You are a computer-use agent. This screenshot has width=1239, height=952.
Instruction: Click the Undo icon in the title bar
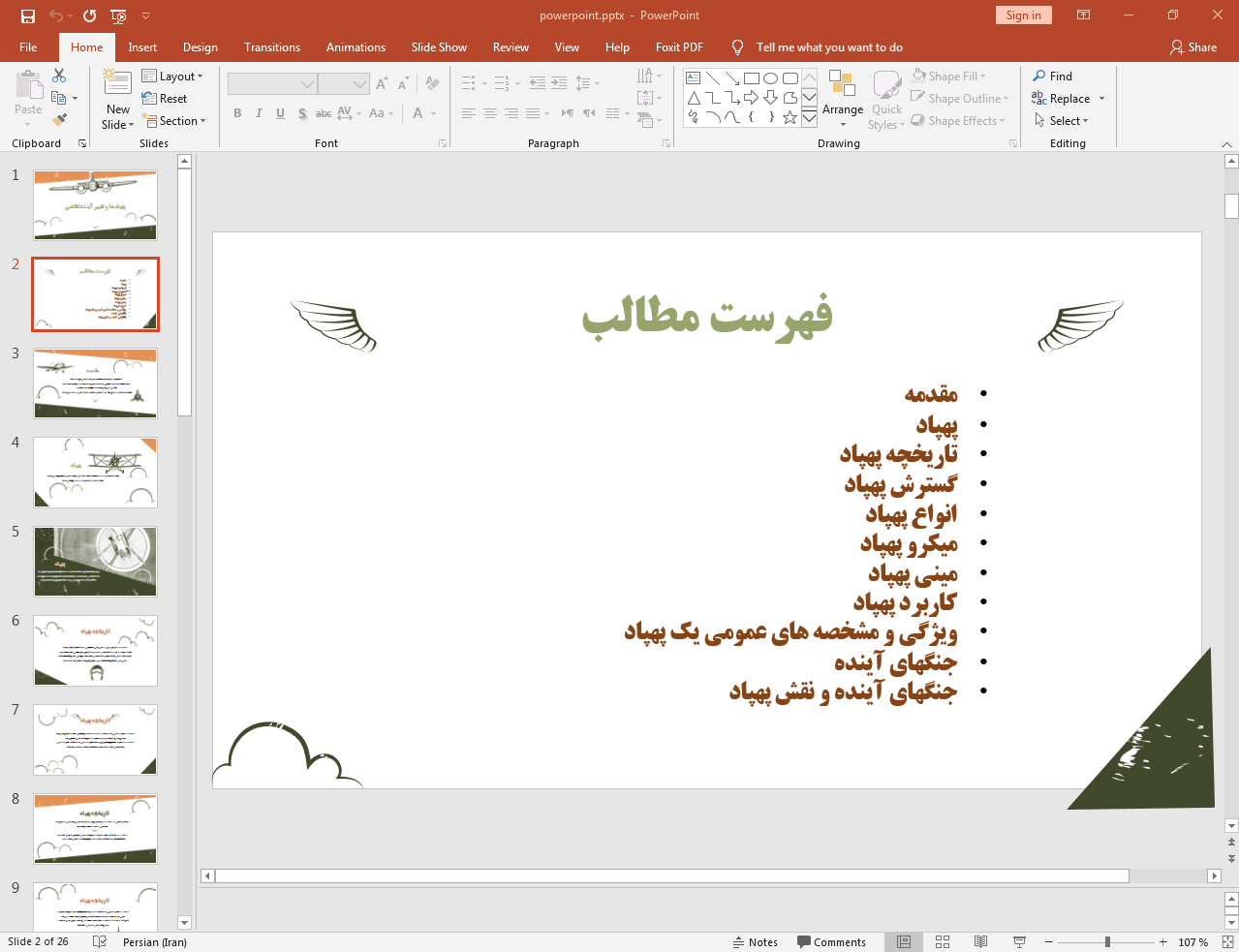click(56, 15)
